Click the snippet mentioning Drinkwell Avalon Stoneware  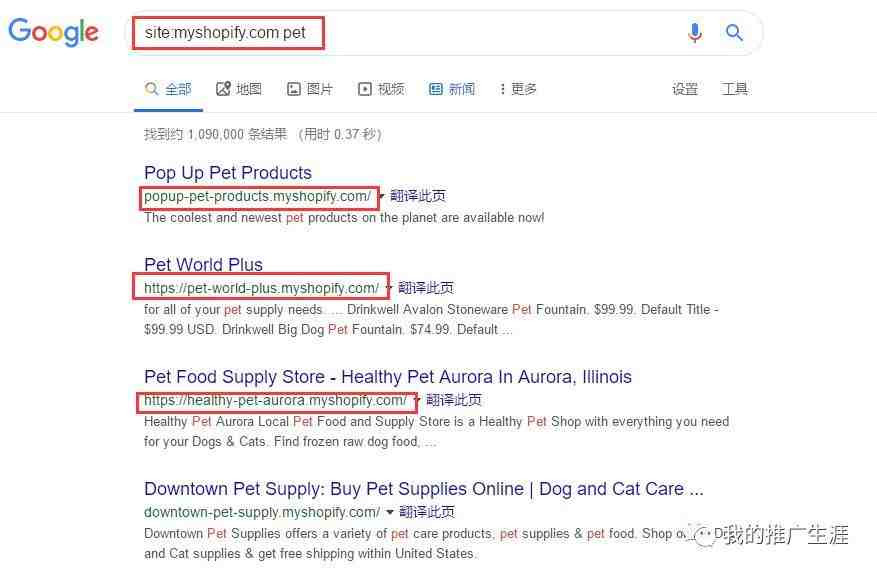(431, 320)
